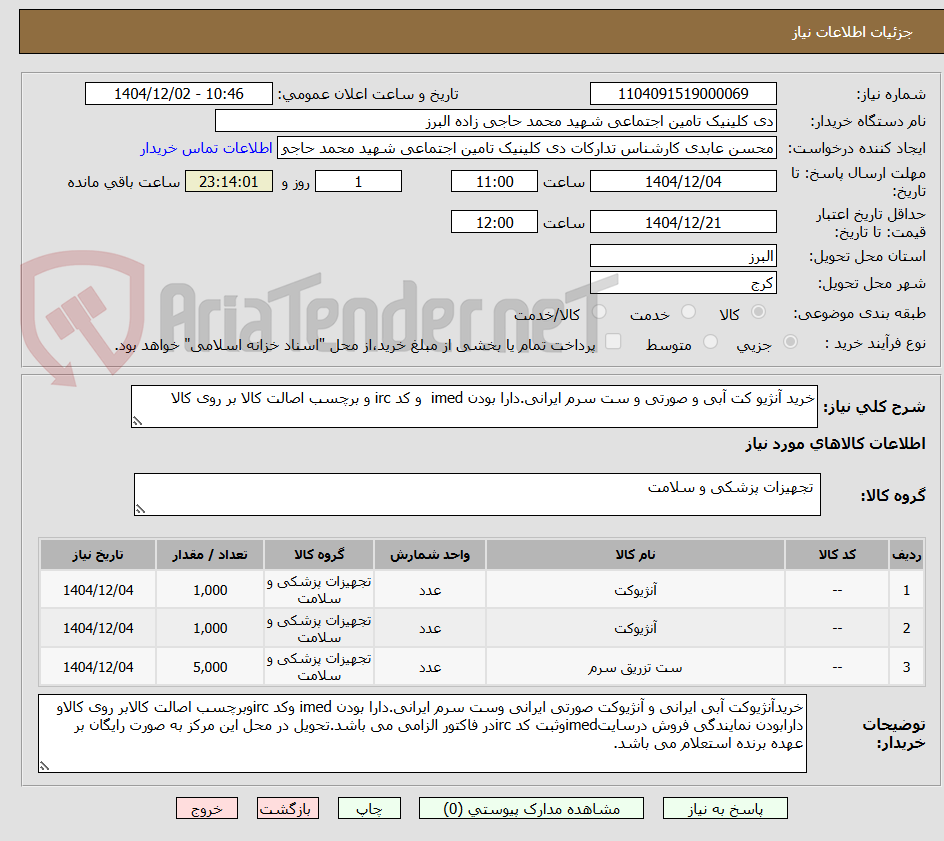
Task: Click the price validity date 1404/12/21 field
Action: [683, 222]
